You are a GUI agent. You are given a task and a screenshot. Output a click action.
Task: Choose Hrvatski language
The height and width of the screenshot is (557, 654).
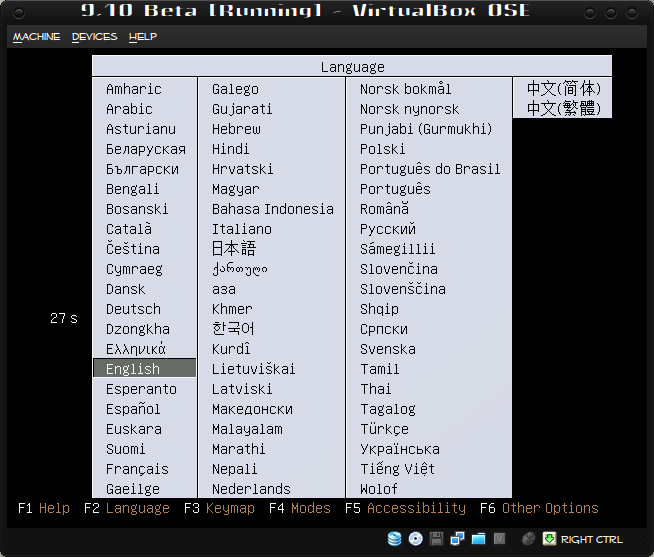243,169
